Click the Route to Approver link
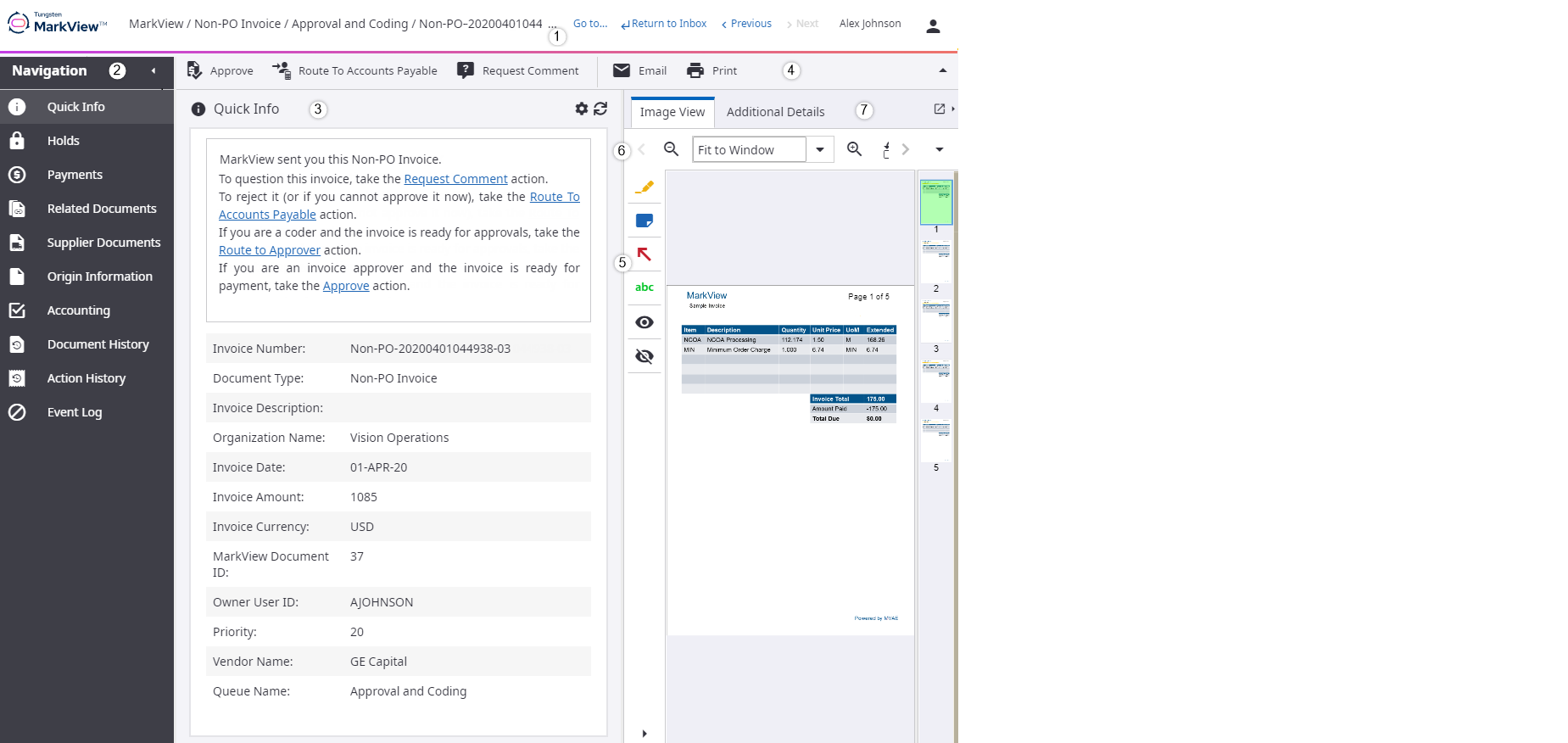This screenshot has width=1568, height=743. point(270,250)
